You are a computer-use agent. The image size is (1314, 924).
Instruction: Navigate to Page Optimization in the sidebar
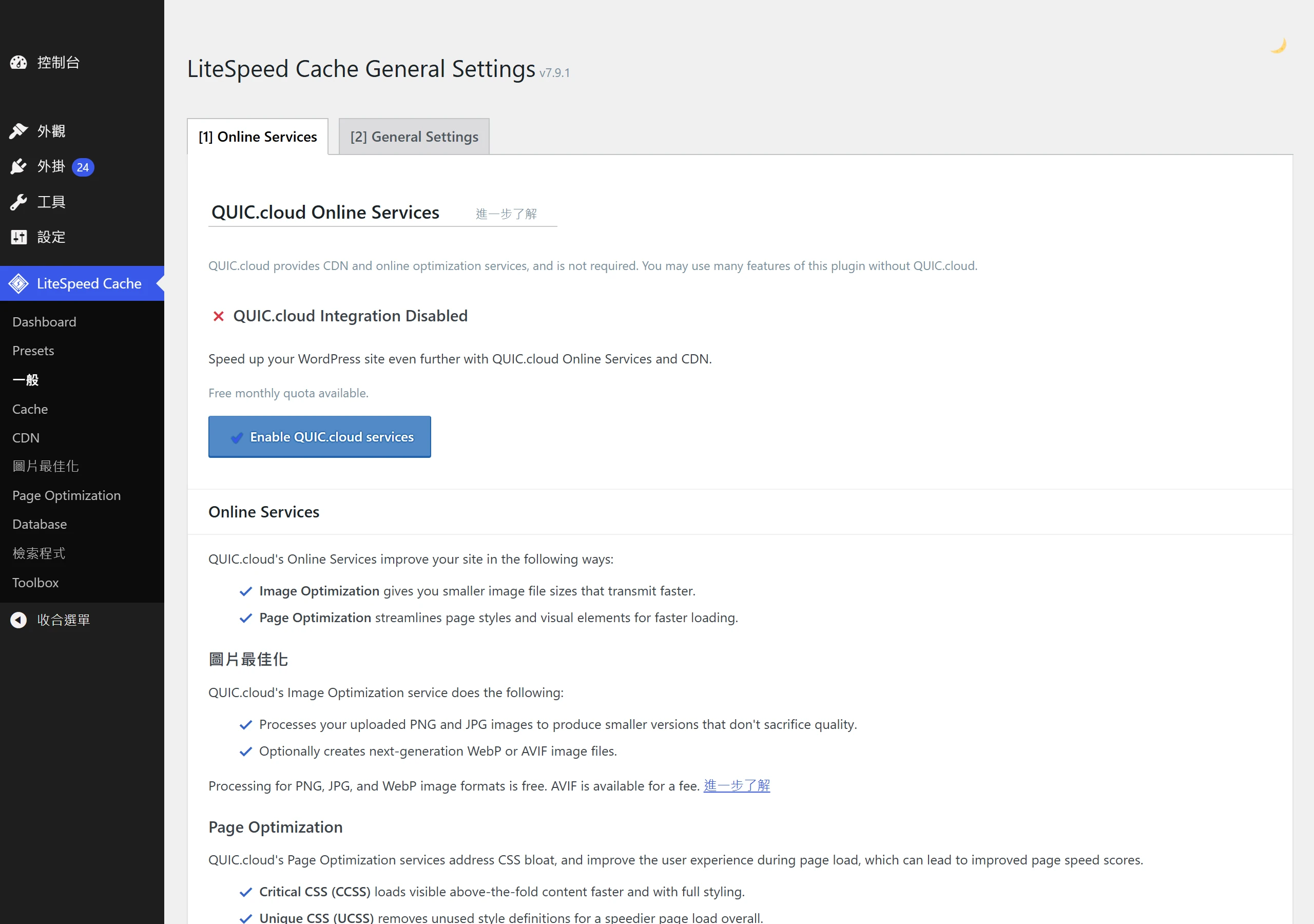pyautogui.click(x=66, y=495)
